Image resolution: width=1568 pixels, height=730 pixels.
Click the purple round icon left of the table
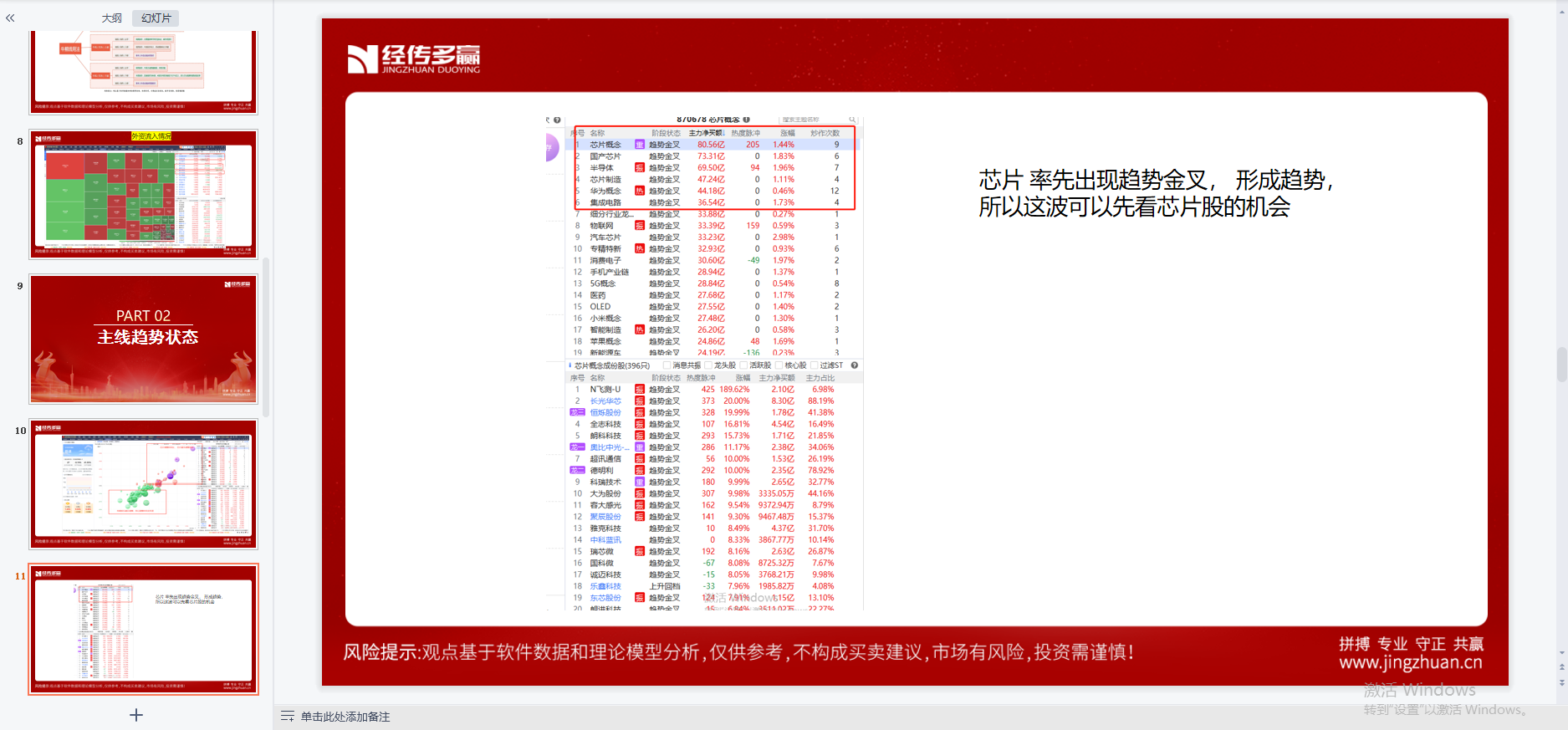(x=551, y=147)
